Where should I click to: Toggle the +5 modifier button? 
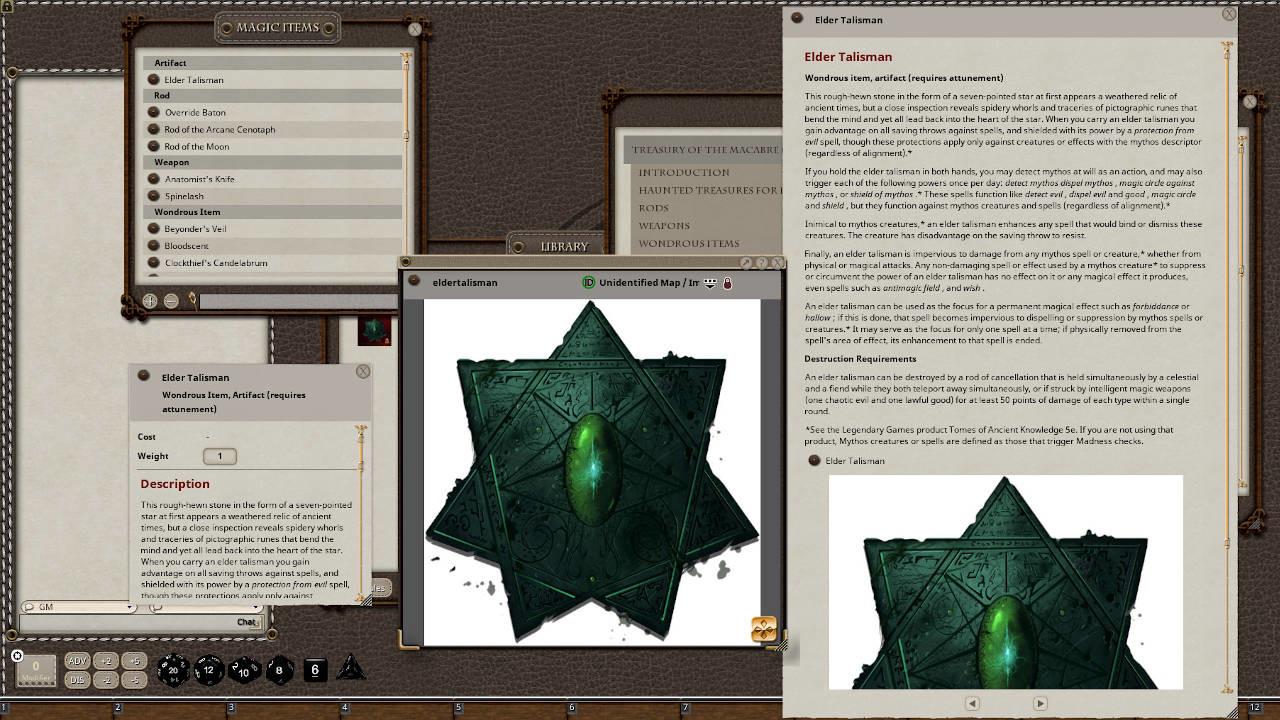[135, 661]
